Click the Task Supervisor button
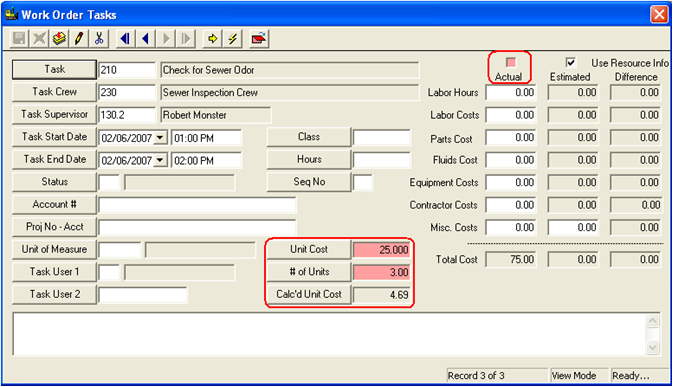673x387 pixels. point(54,114)
